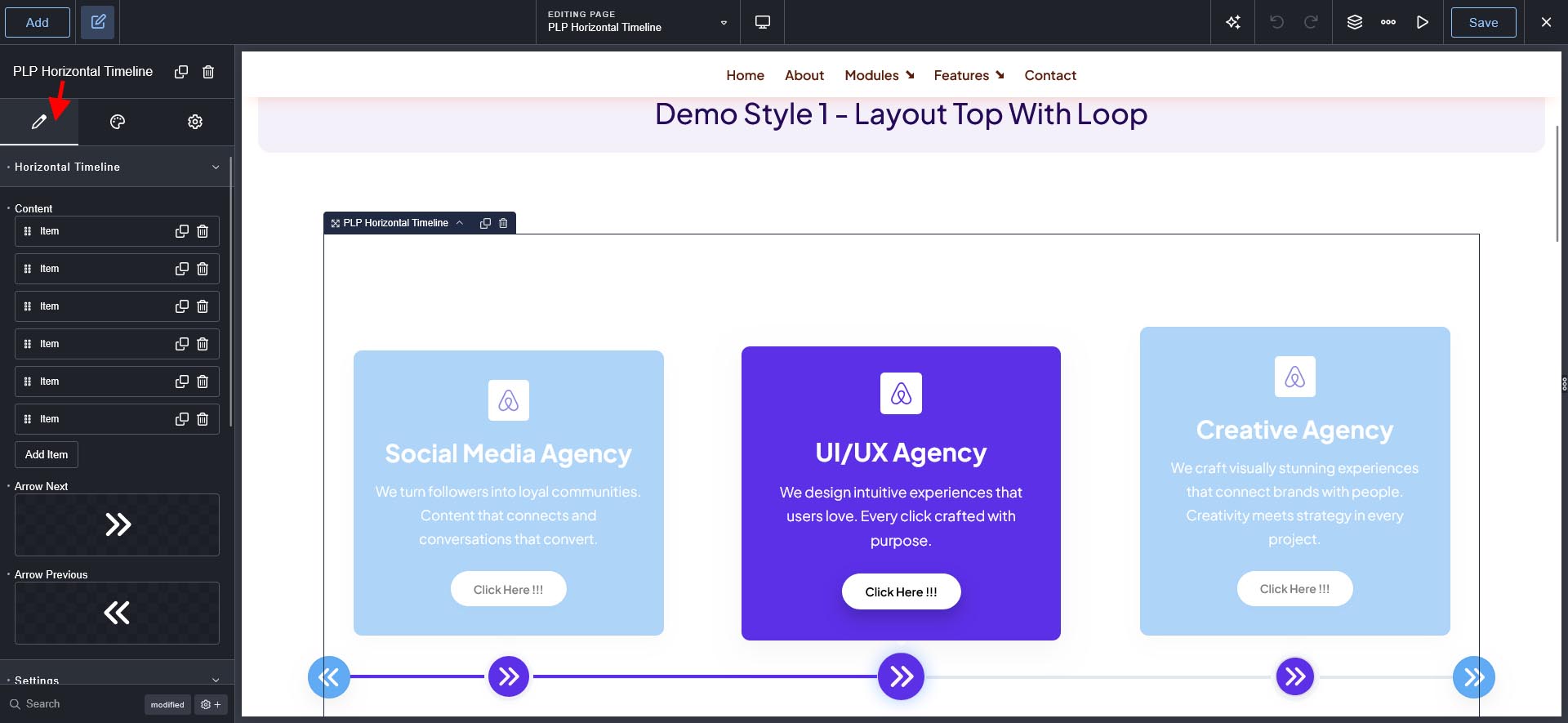Duplicate the module via canvas label icon
This screenshot has width=1568, height=723.
tap(485, 223)
